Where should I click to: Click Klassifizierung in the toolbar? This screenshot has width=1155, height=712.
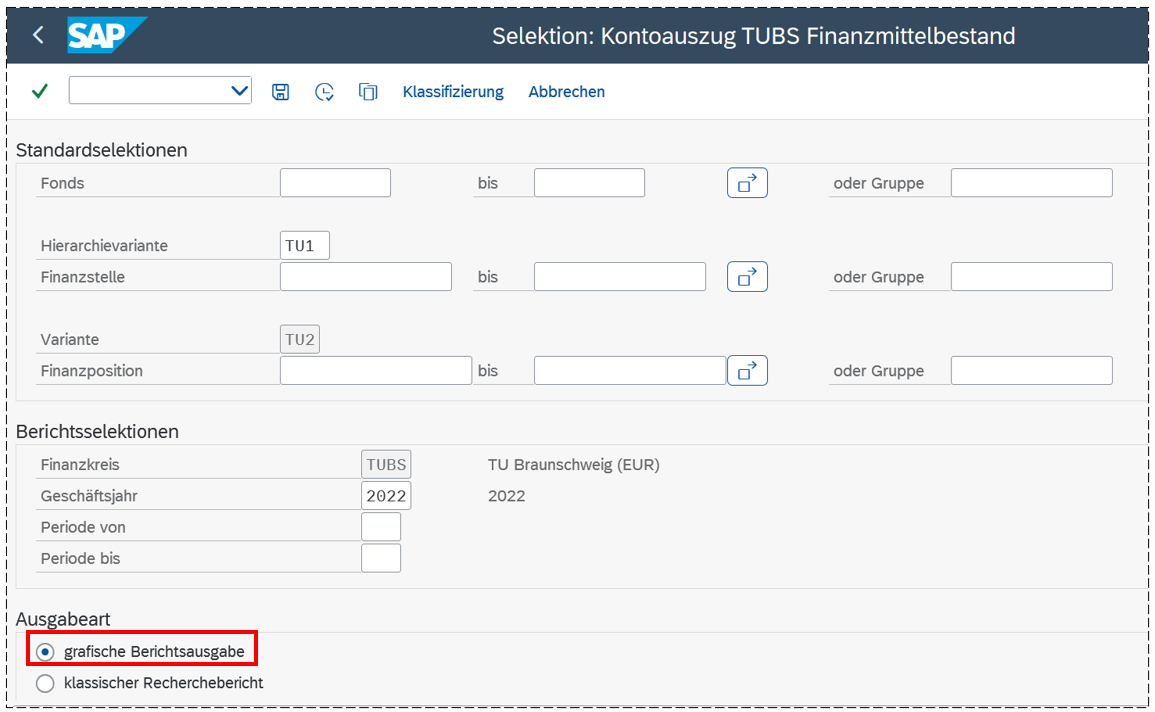pyautogui.click(x=453, y=92)
